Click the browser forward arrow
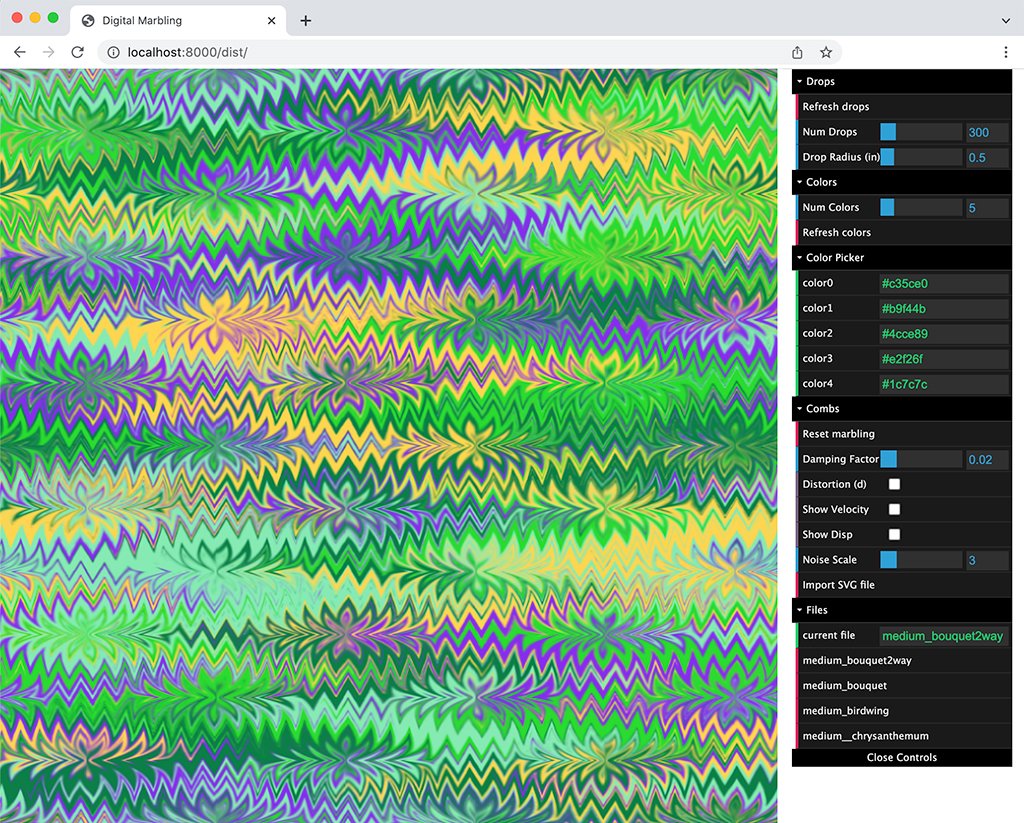Screen dimensions: 1024x823 point(48,52)
